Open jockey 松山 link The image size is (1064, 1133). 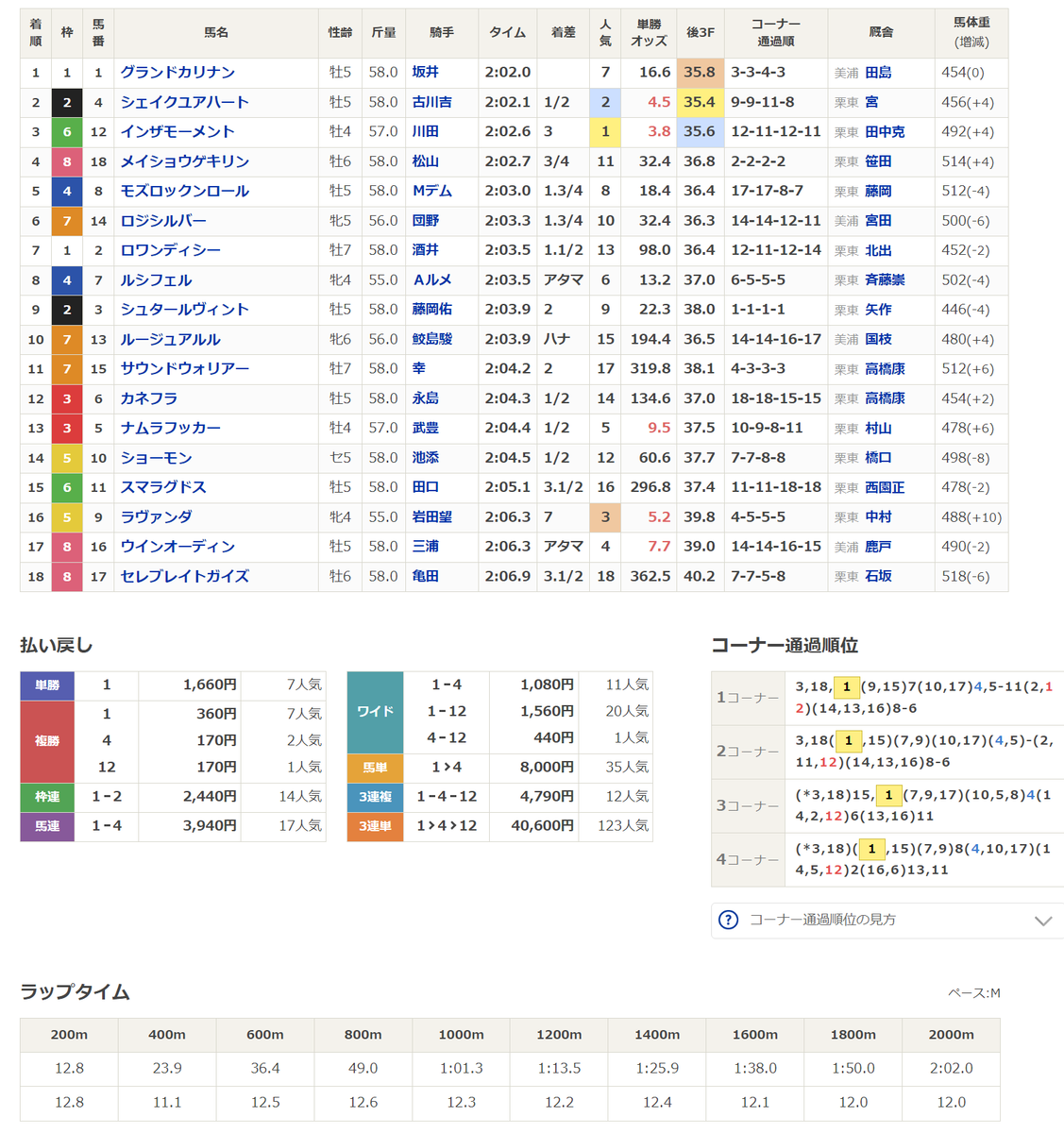[x=426, y=161]
